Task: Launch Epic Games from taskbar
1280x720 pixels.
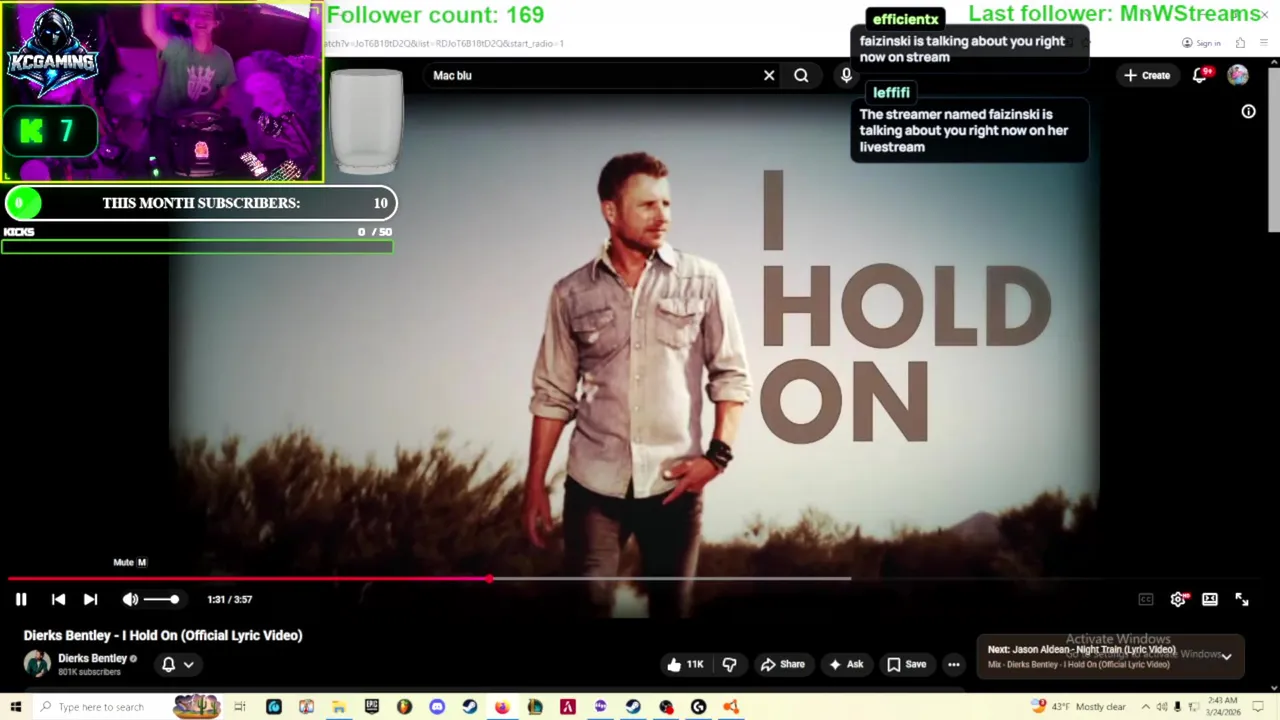Action: coord(372,707)
